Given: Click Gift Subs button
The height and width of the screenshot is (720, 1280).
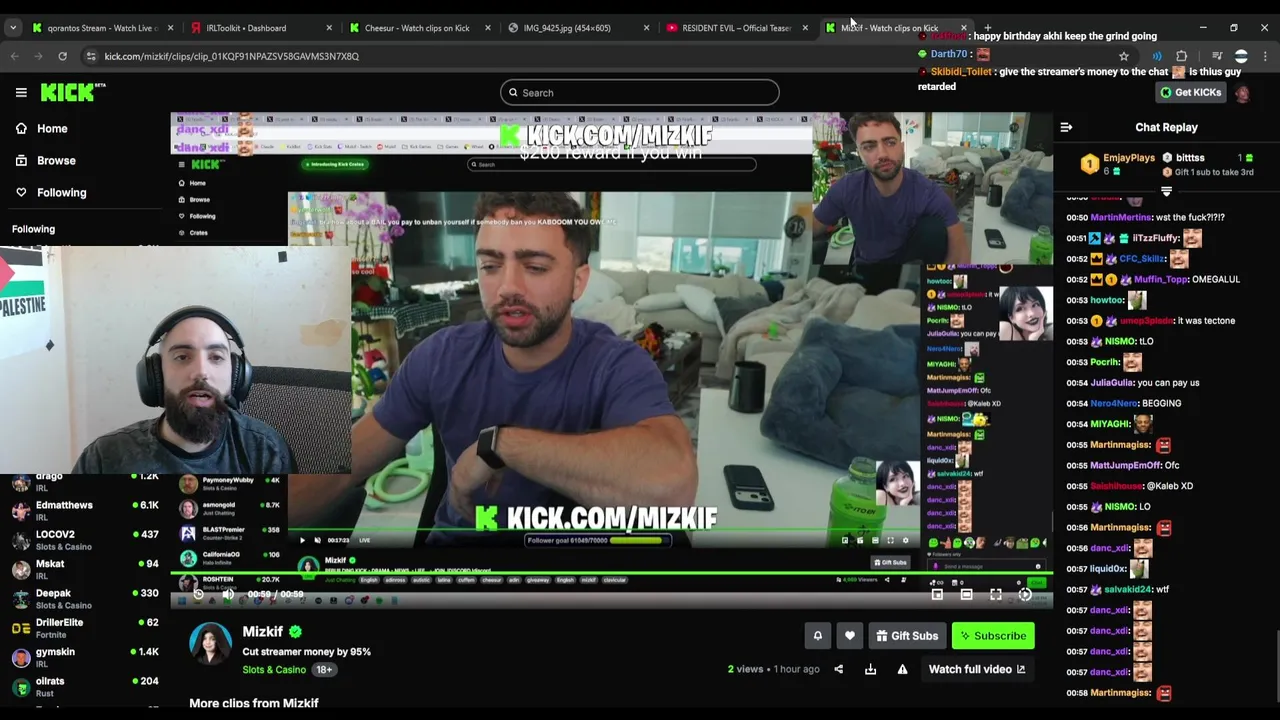Looking at the screenshot, I should tap(907, 636).
